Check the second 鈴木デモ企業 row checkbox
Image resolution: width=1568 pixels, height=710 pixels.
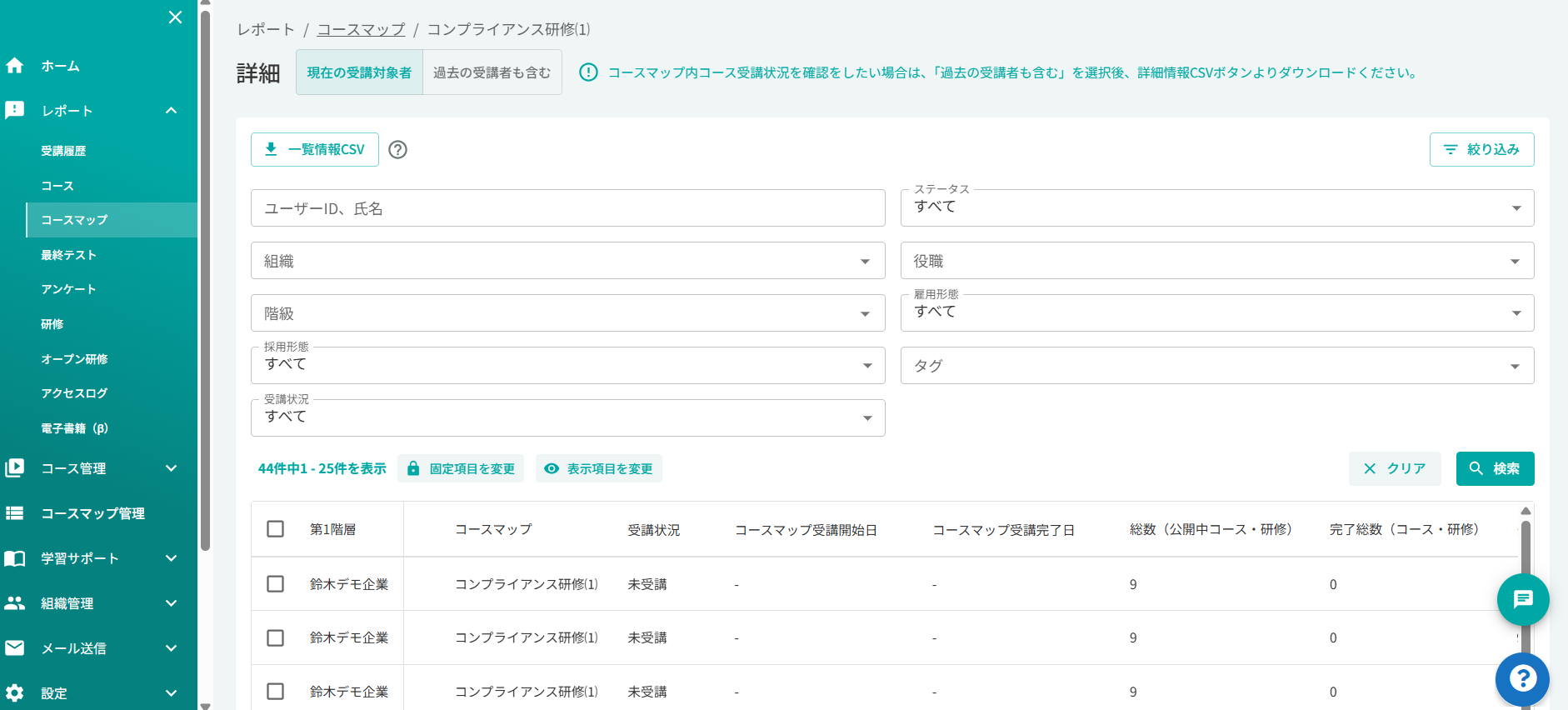tap(276, 637)
